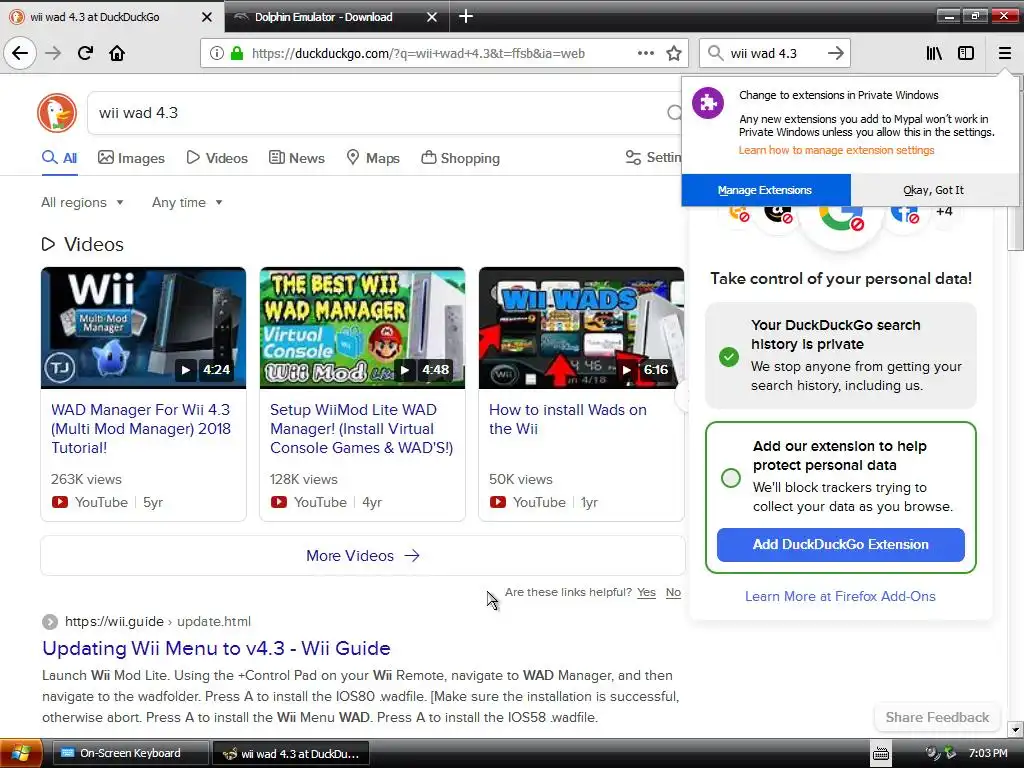The width and height of the screenshot is (1024, 768).
Task: Click the 7:03 PM taskbar clock
Action: 988,754
